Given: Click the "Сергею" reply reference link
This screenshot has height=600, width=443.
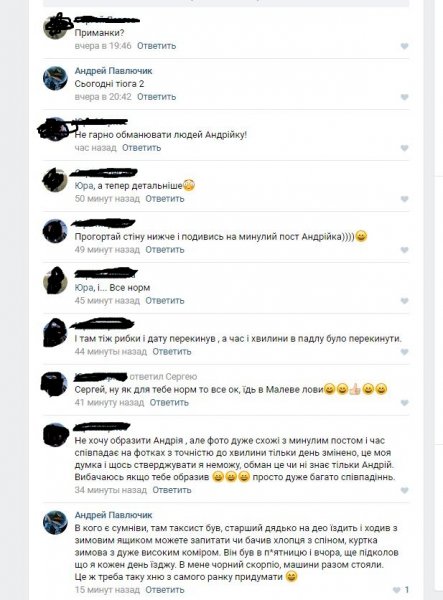Looking at the screenshot, I should tap(181, 377).
